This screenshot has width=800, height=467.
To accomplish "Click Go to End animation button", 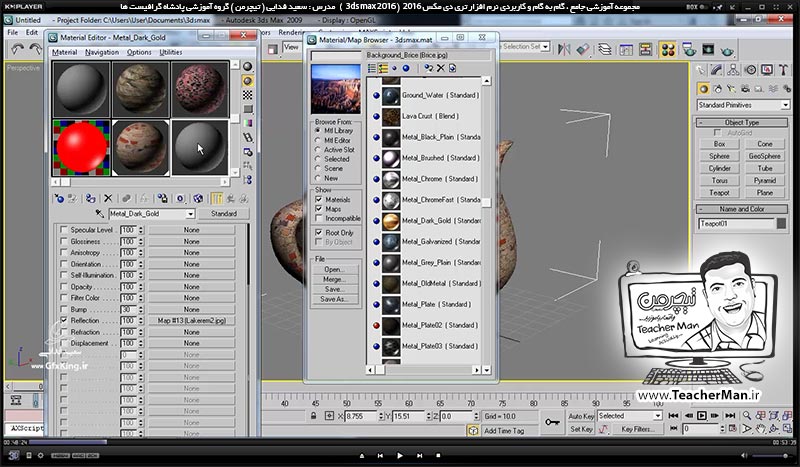I will click(730, 416).
